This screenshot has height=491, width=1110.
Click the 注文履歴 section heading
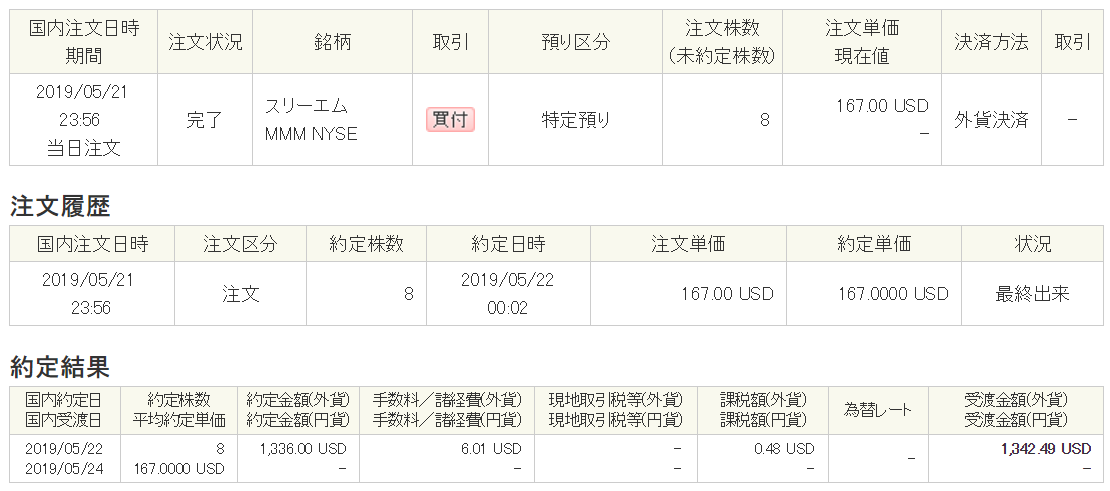click(x=60, y=207)
